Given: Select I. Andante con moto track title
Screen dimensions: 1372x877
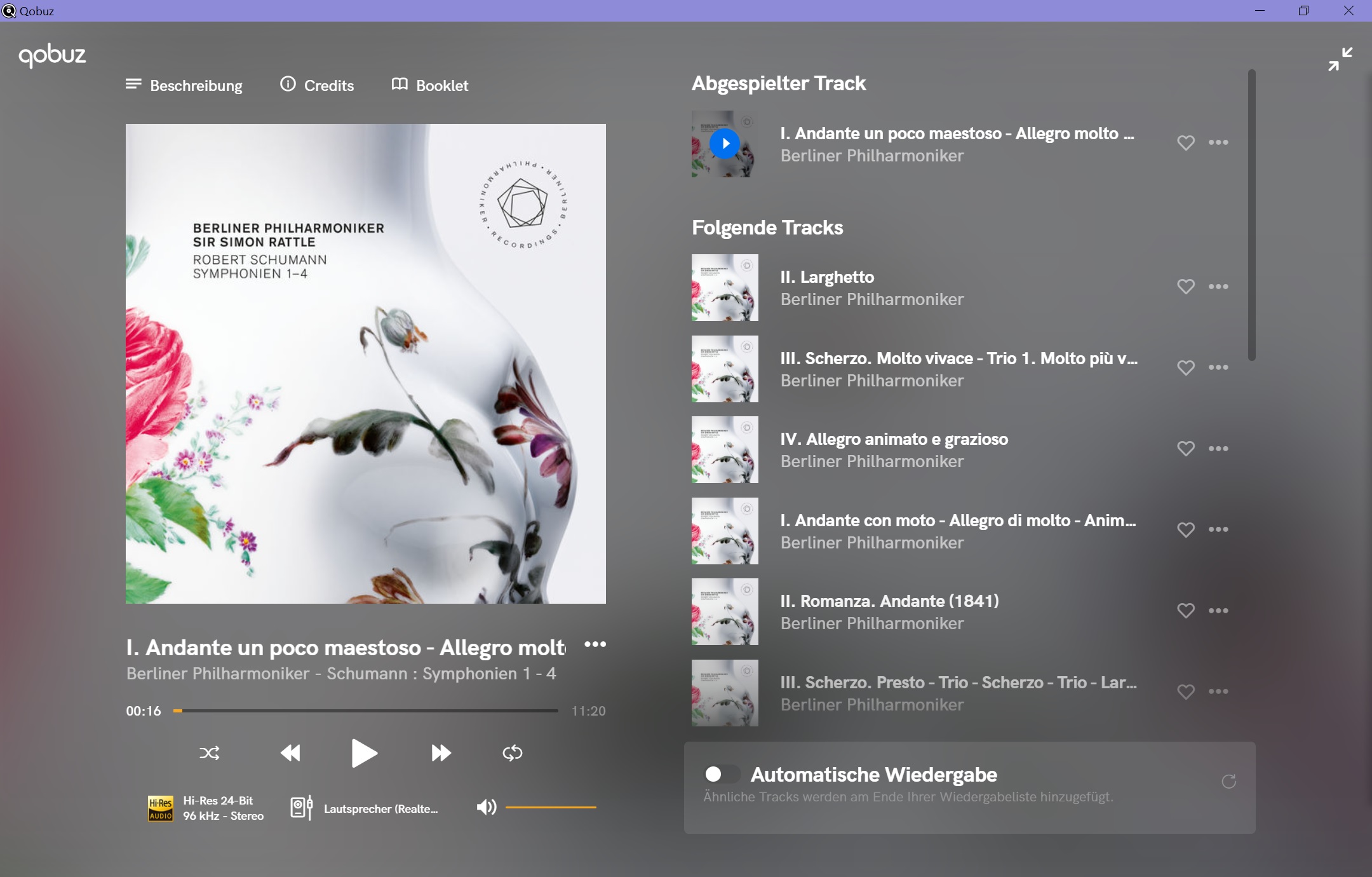Looking at the screenshot, I should [x=958, y=520].
